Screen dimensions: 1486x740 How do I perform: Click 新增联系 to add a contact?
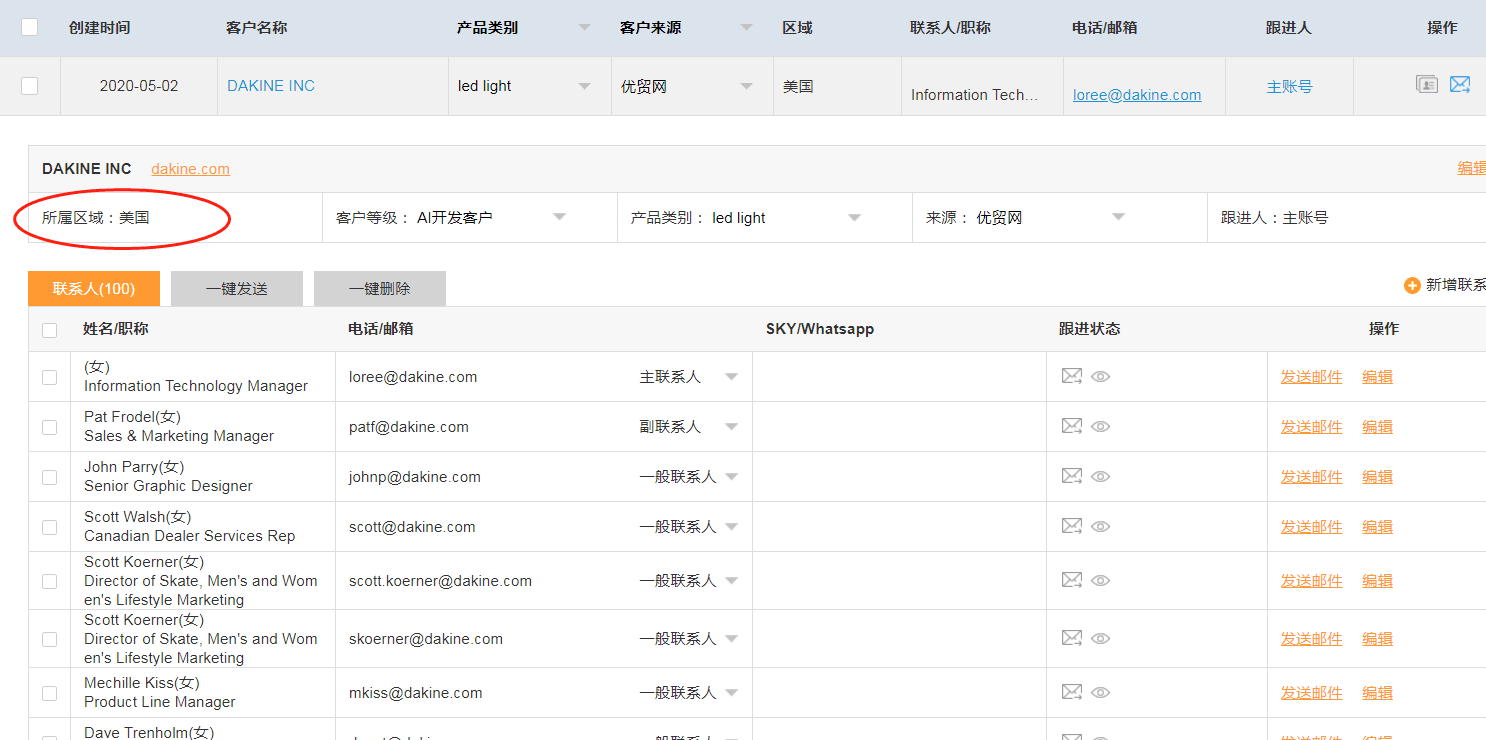(x=1455, y=285)
